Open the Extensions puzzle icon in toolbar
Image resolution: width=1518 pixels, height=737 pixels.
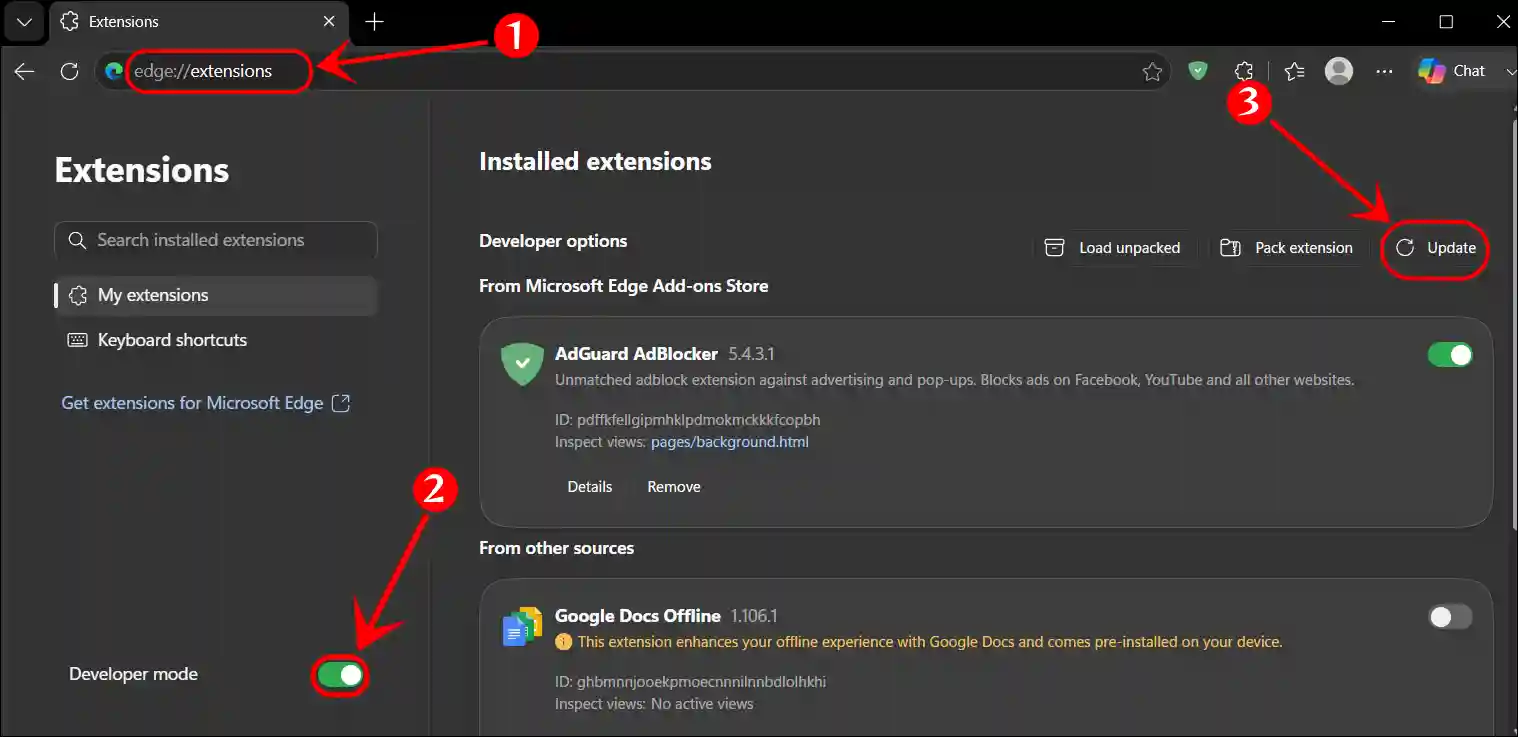point(1244,71)
